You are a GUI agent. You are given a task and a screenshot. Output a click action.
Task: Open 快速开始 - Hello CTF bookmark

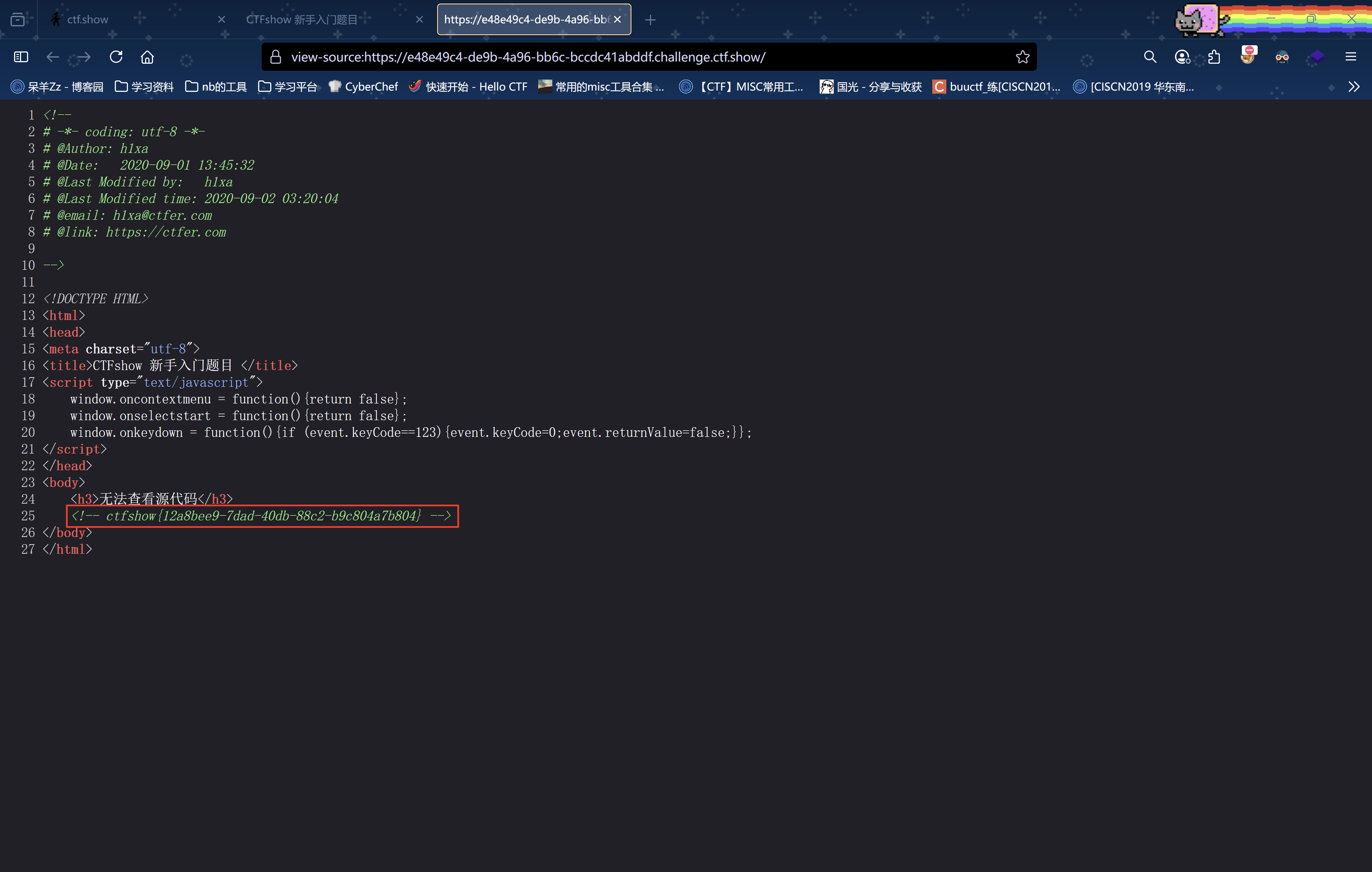(x=468, y=87)
